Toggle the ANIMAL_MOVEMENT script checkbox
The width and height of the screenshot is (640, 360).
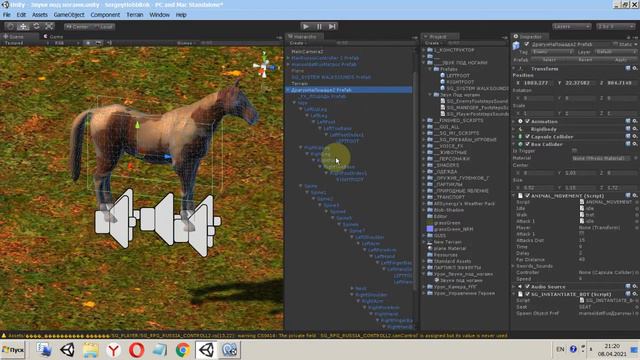tap(527, 196)
